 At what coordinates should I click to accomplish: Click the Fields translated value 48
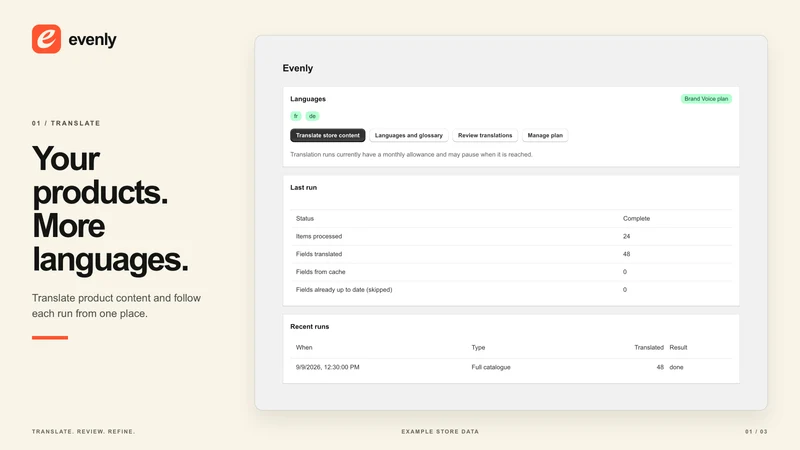(627, 254)
